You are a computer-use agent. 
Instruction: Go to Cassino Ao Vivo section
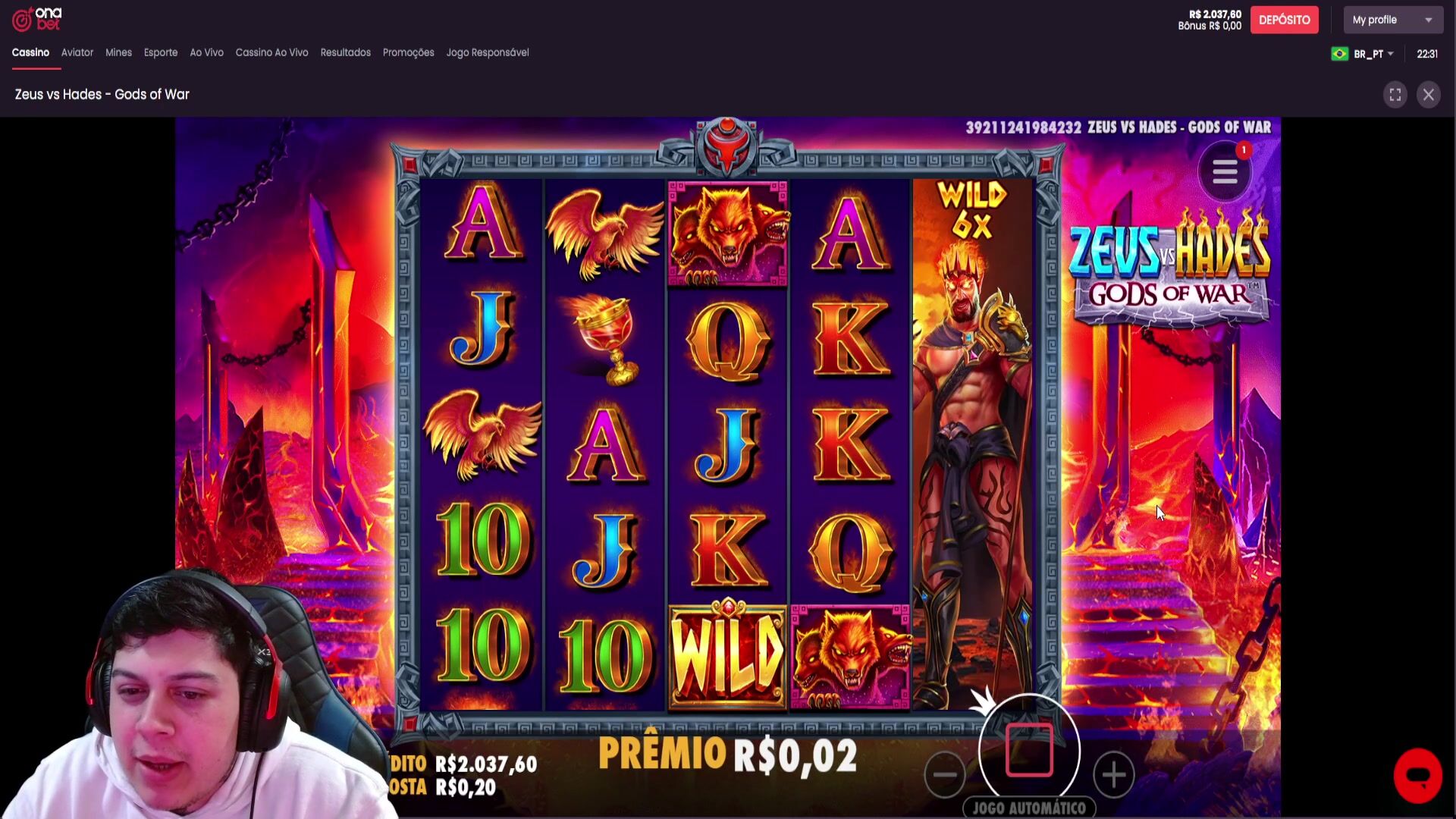click(x=271, y=52)
